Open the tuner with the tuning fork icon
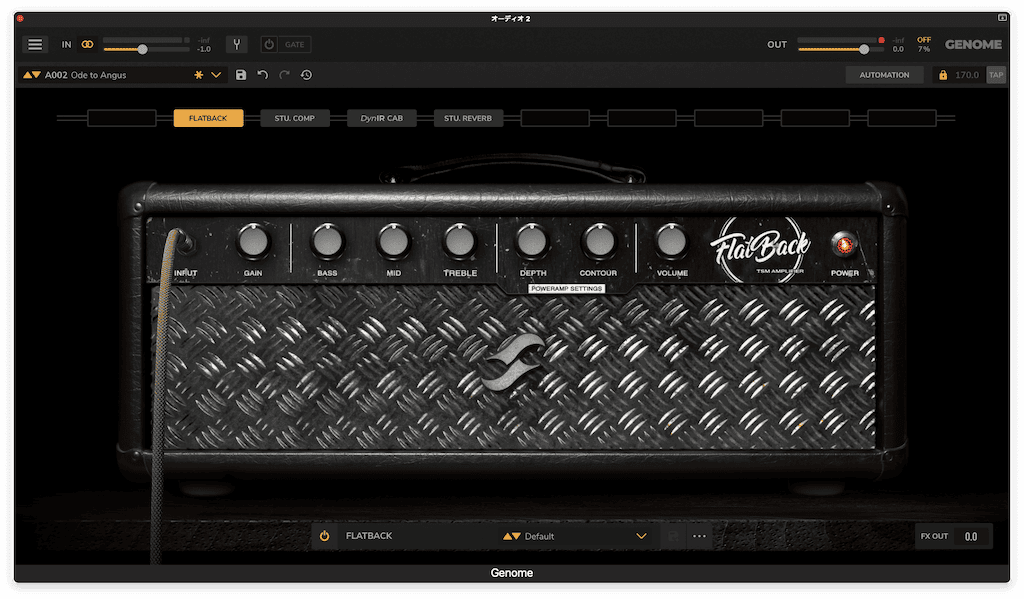1024x599 pixels. [236, 44]
